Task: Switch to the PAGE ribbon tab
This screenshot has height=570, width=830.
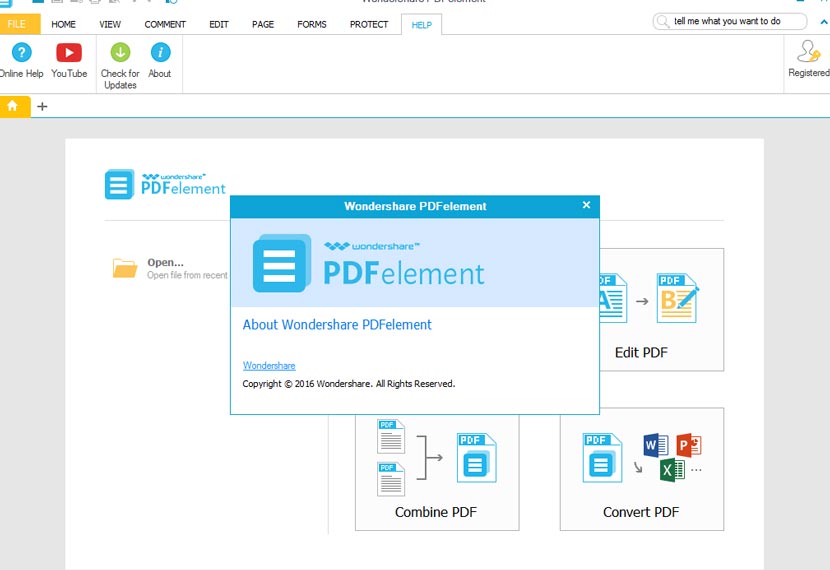Action: click(x=263, y=24)
